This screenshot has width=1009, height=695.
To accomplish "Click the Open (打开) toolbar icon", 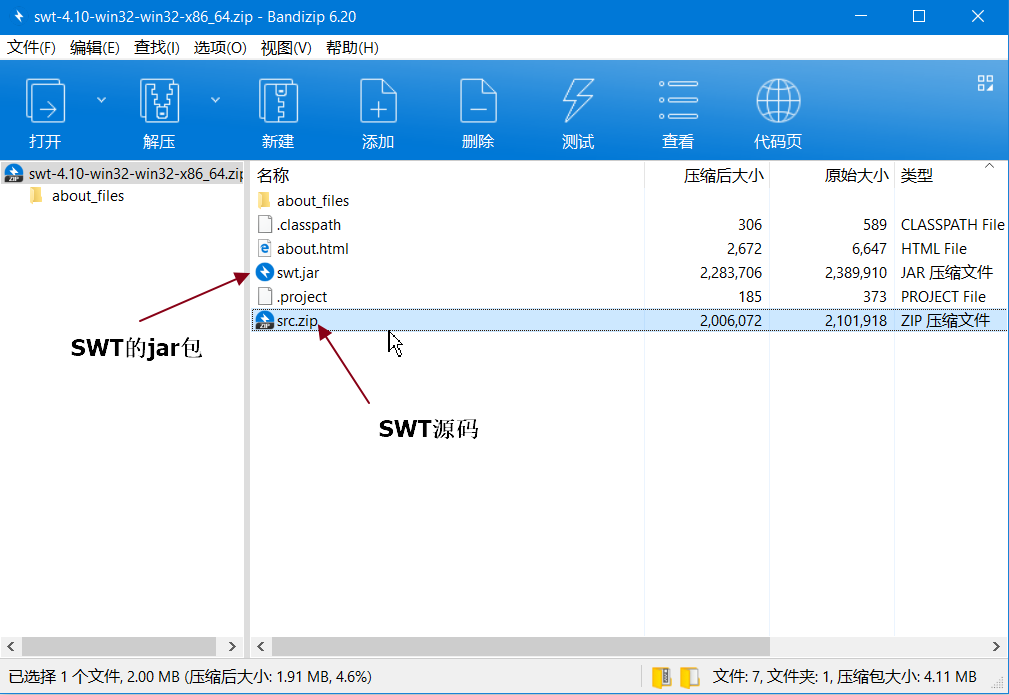I will [45, 100].
